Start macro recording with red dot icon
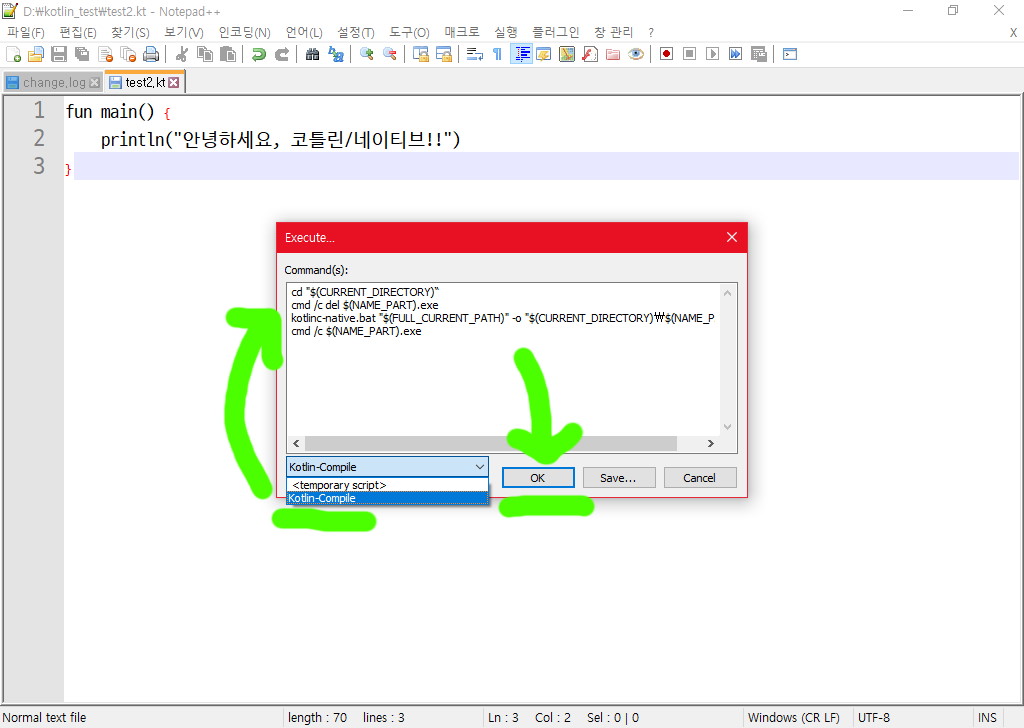This screenshot has width=1024, height=728. point(666,54)
